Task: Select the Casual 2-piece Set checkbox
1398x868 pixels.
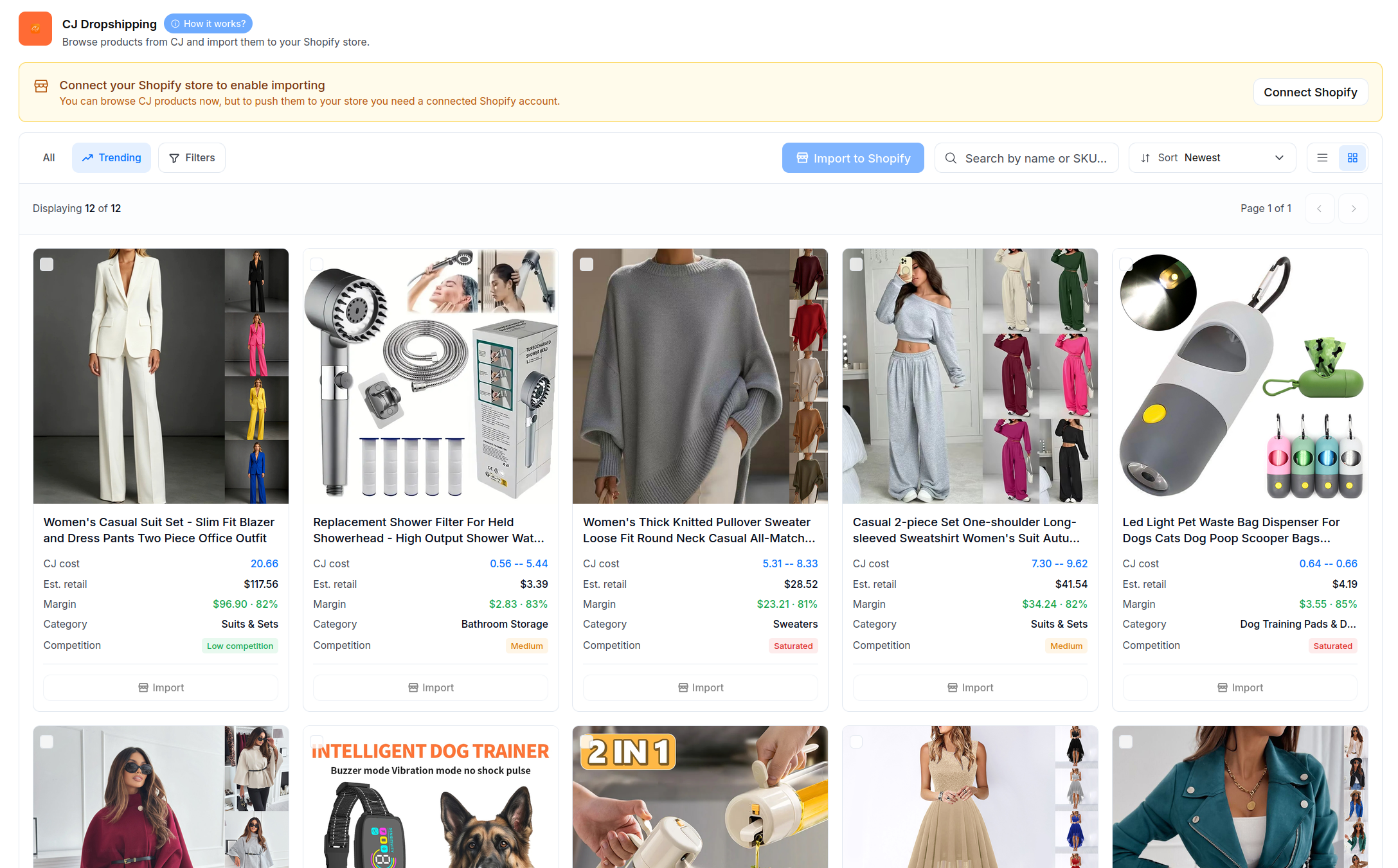Action: point(856,265)
